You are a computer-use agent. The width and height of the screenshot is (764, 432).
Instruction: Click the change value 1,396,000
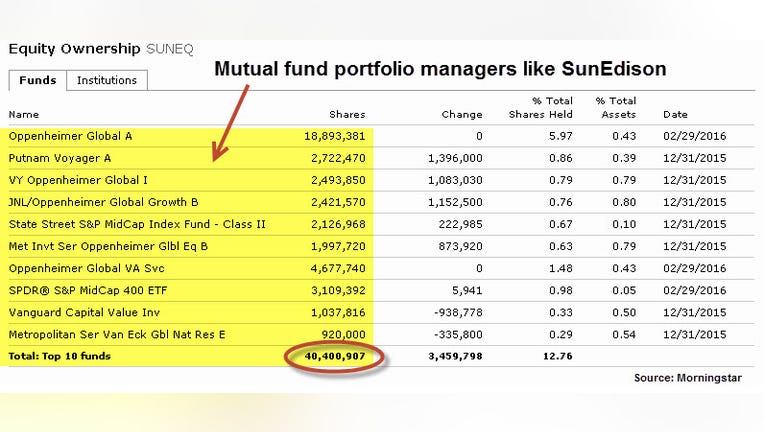click(x=455, y=158)
